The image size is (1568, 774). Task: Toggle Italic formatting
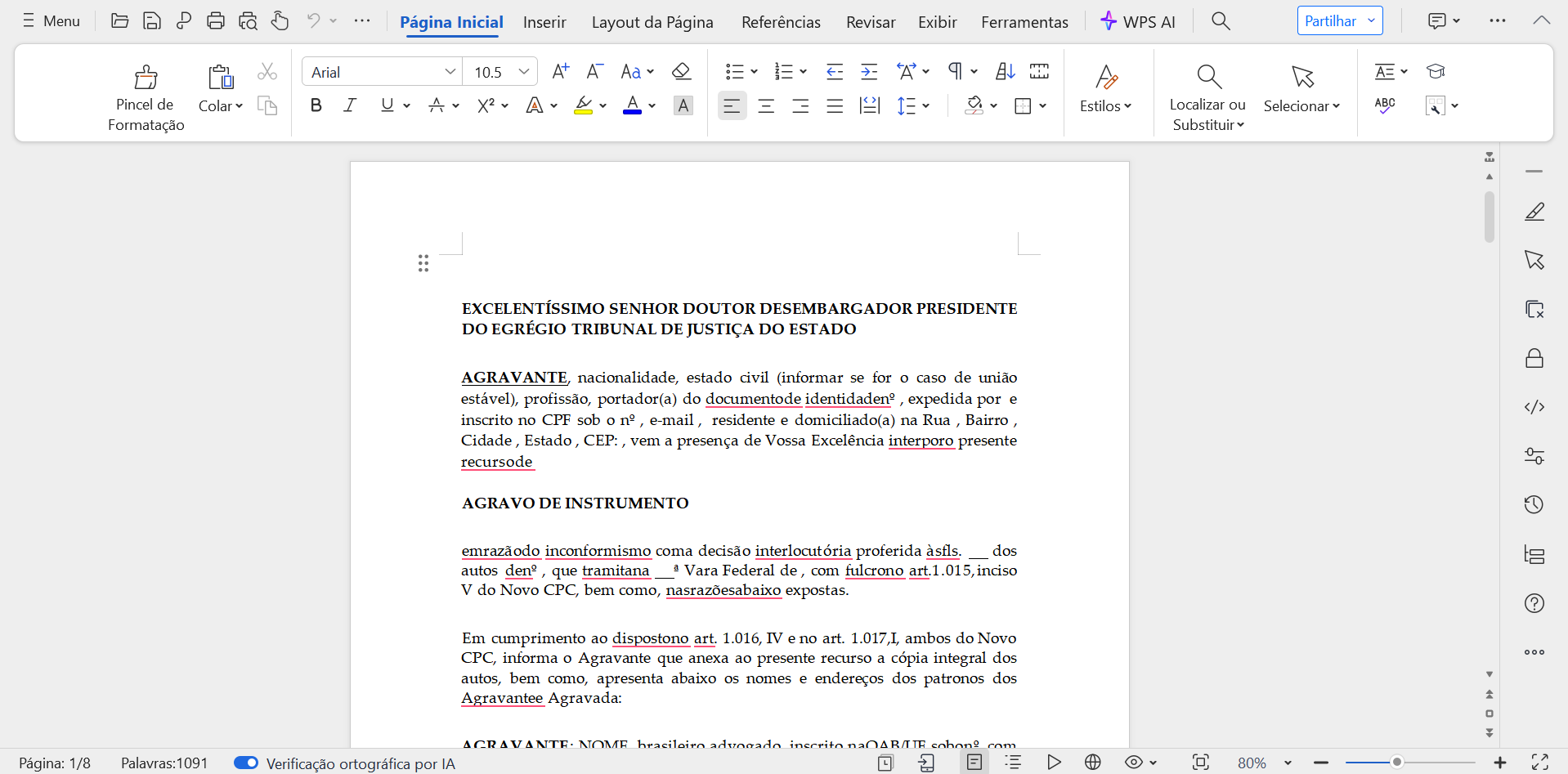tap(350, 105)
